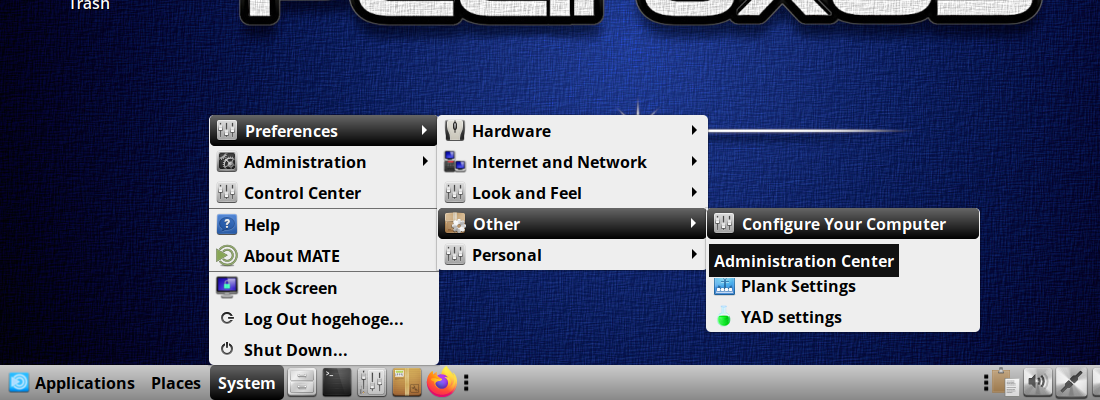Close the System menu via its panel button

[x=246, y=383]
